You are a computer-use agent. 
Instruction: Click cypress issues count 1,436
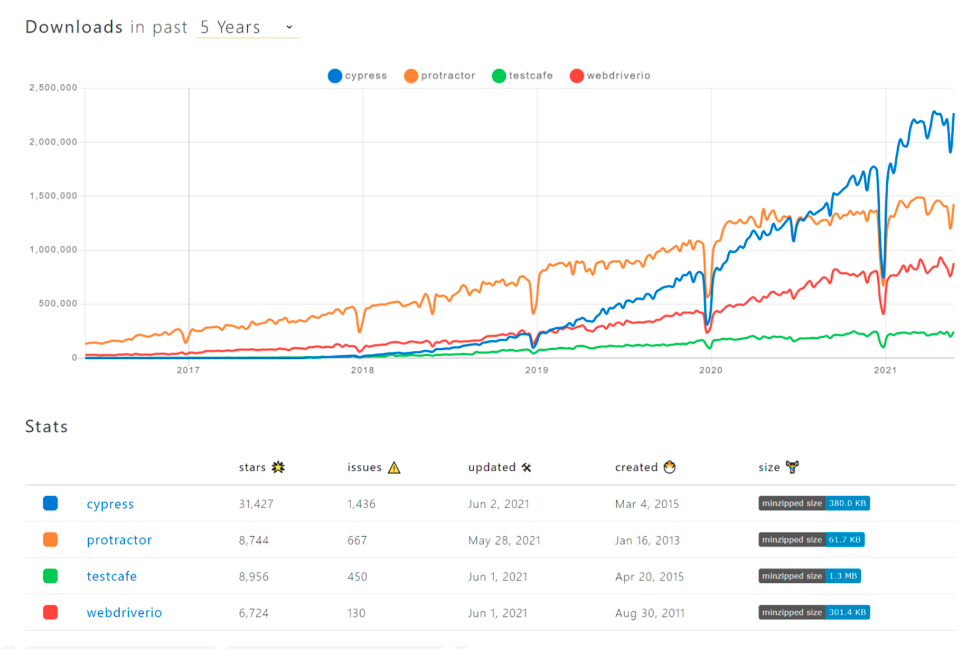(x=361, y=504)
